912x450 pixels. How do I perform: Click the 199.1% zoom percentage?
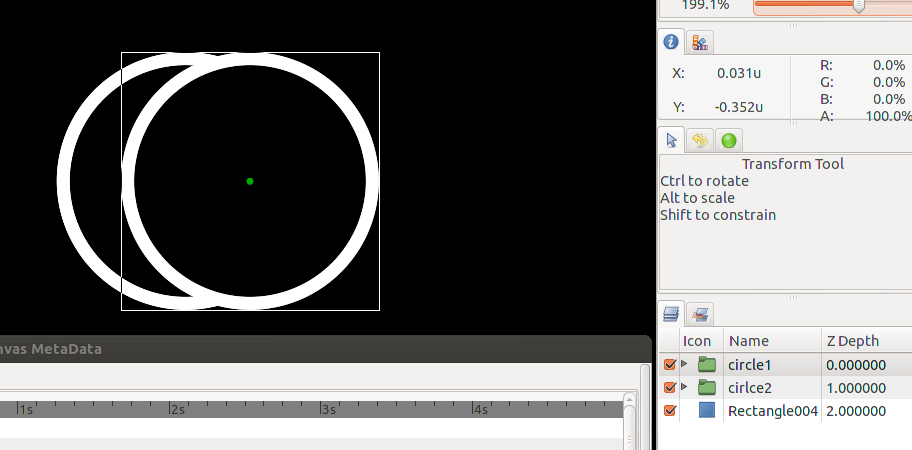(x=704, y=5)
